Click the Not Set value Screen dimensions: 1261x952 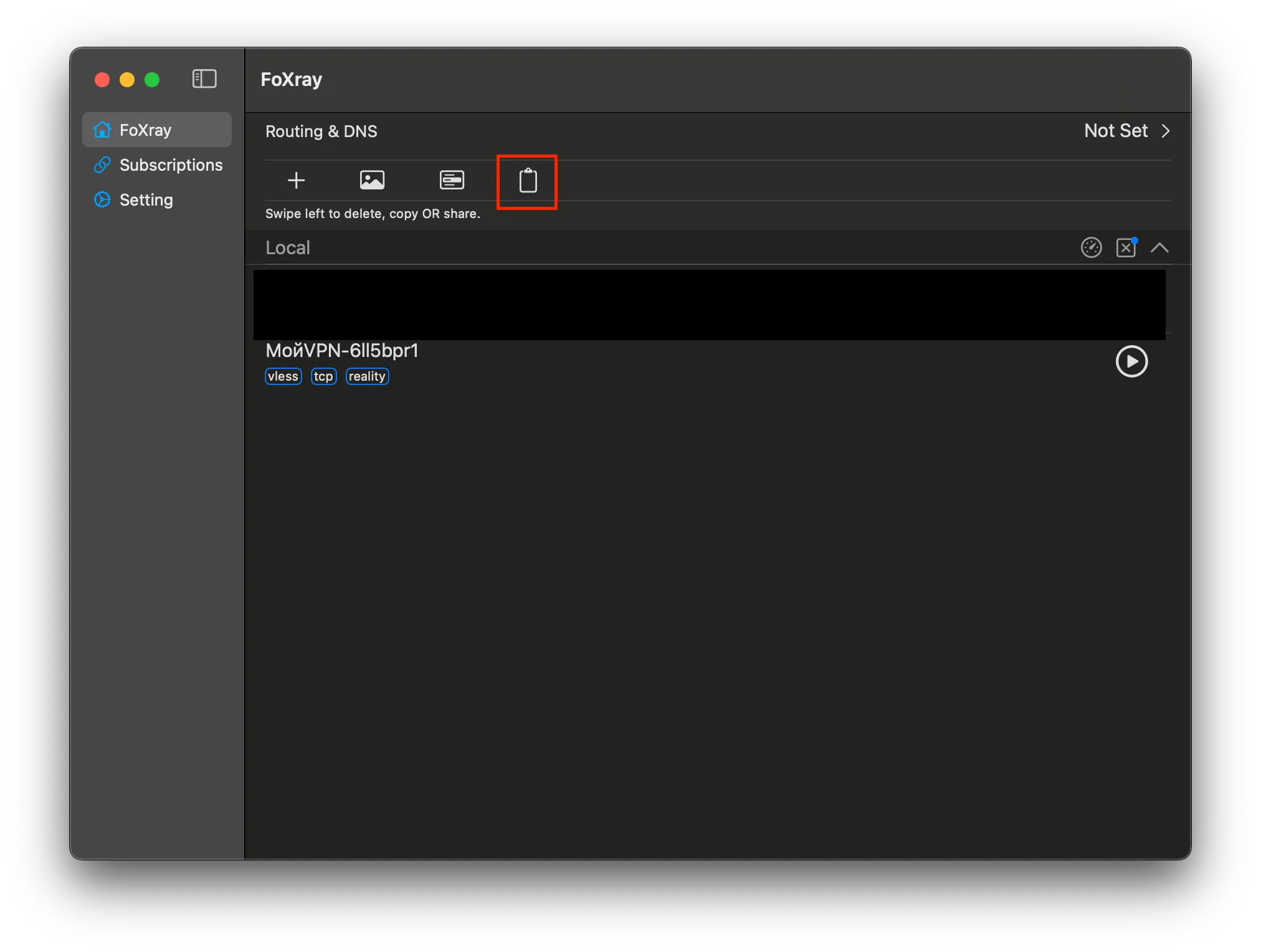tap(1115, 131)
